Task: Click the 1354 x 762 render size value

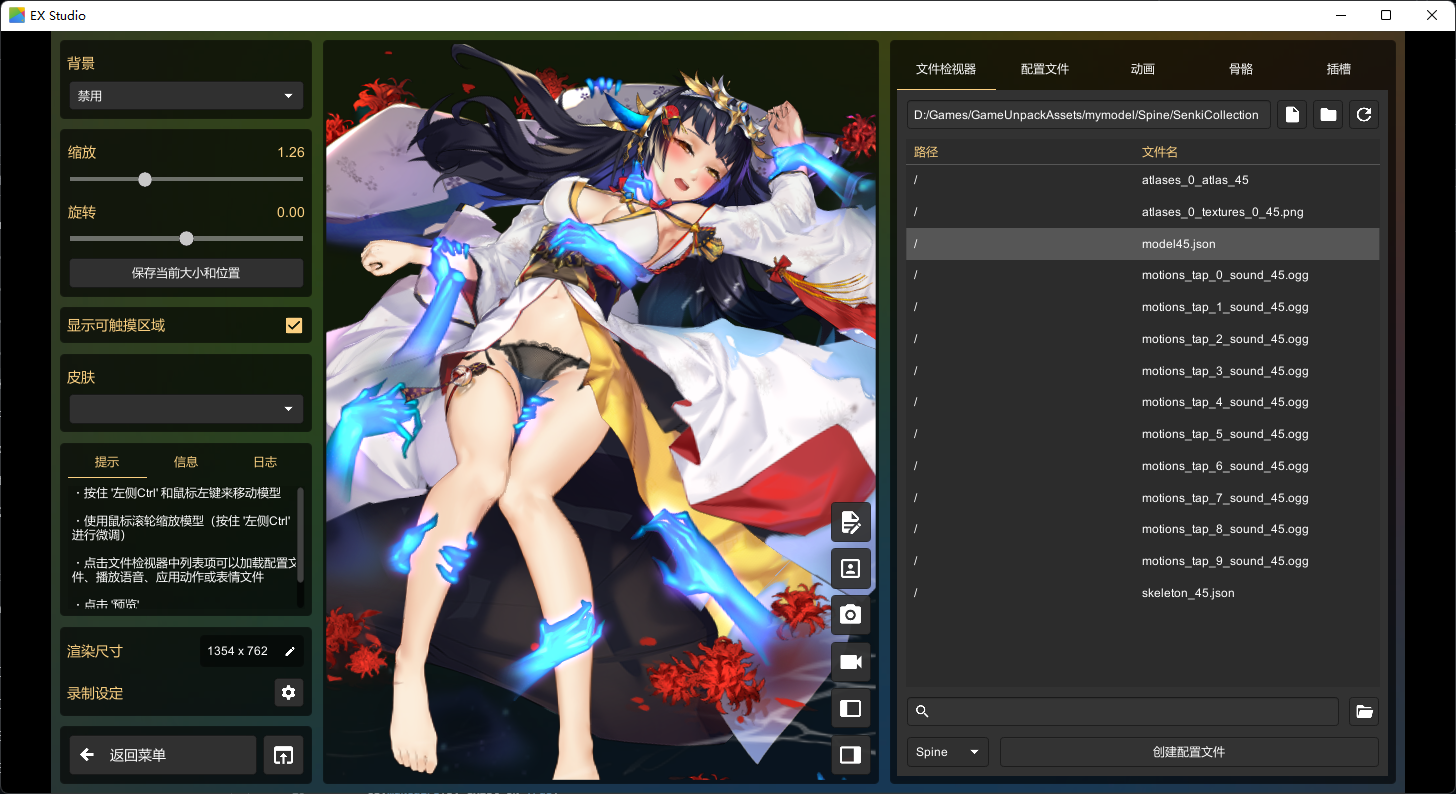Action: (x=238, y=651)
